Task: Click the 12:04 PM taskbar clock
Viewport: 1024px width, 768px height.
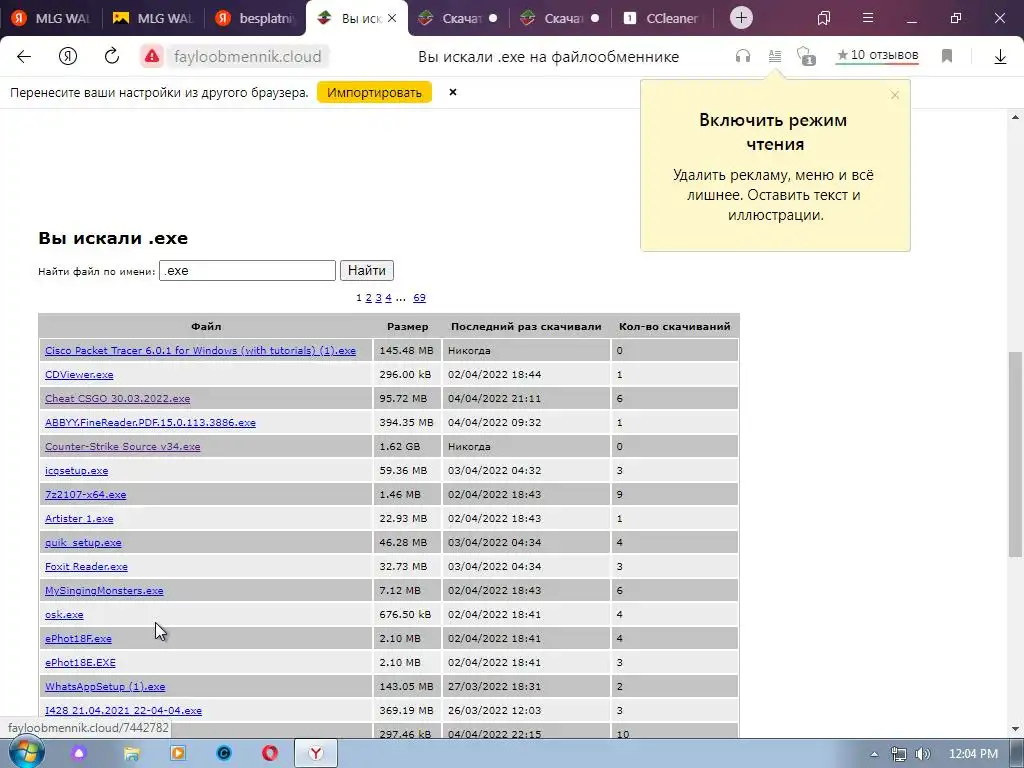Action: (x=973, y=754)
